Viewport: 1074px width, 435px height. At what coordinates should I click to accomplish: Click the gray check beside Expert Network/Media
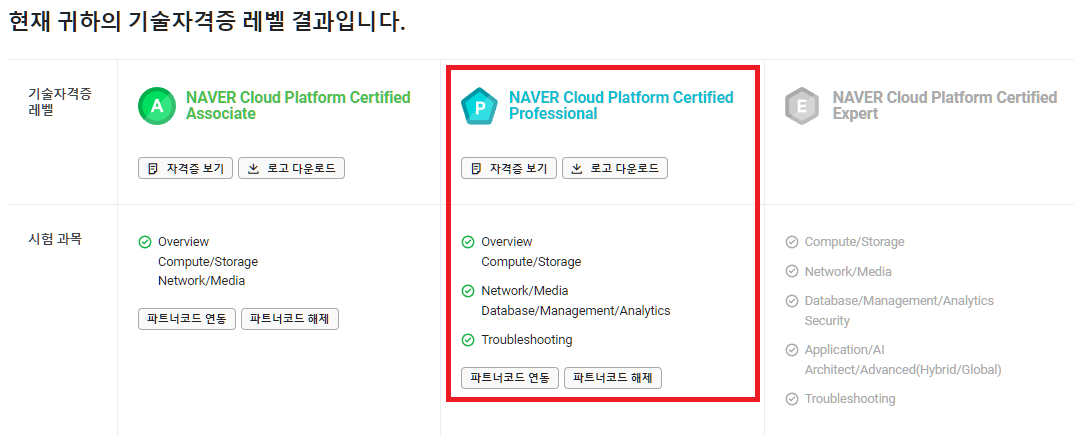(x=791, y=272)
